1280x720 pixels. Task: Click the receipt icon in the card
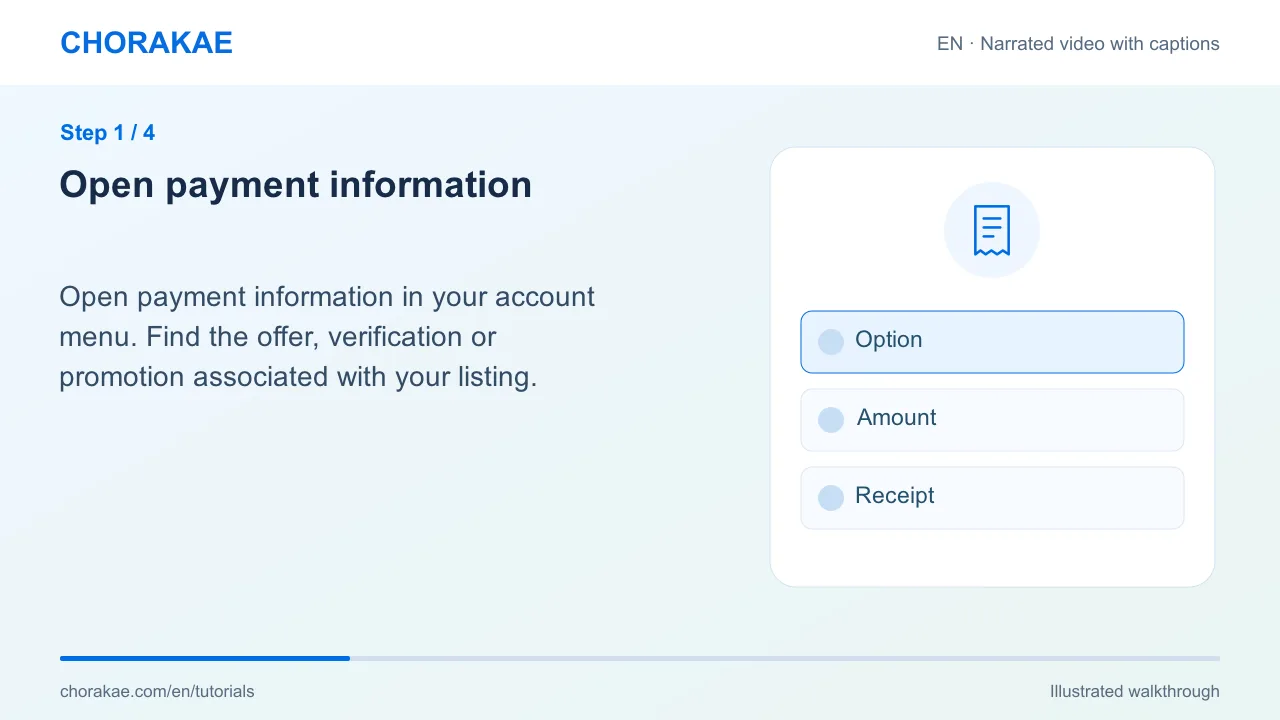coord(992,230)
